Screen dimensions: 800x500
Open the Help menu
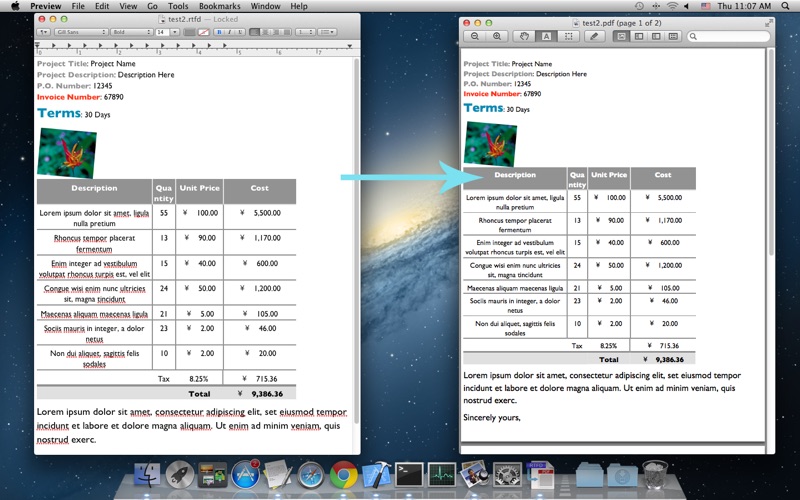click(299, 6)
